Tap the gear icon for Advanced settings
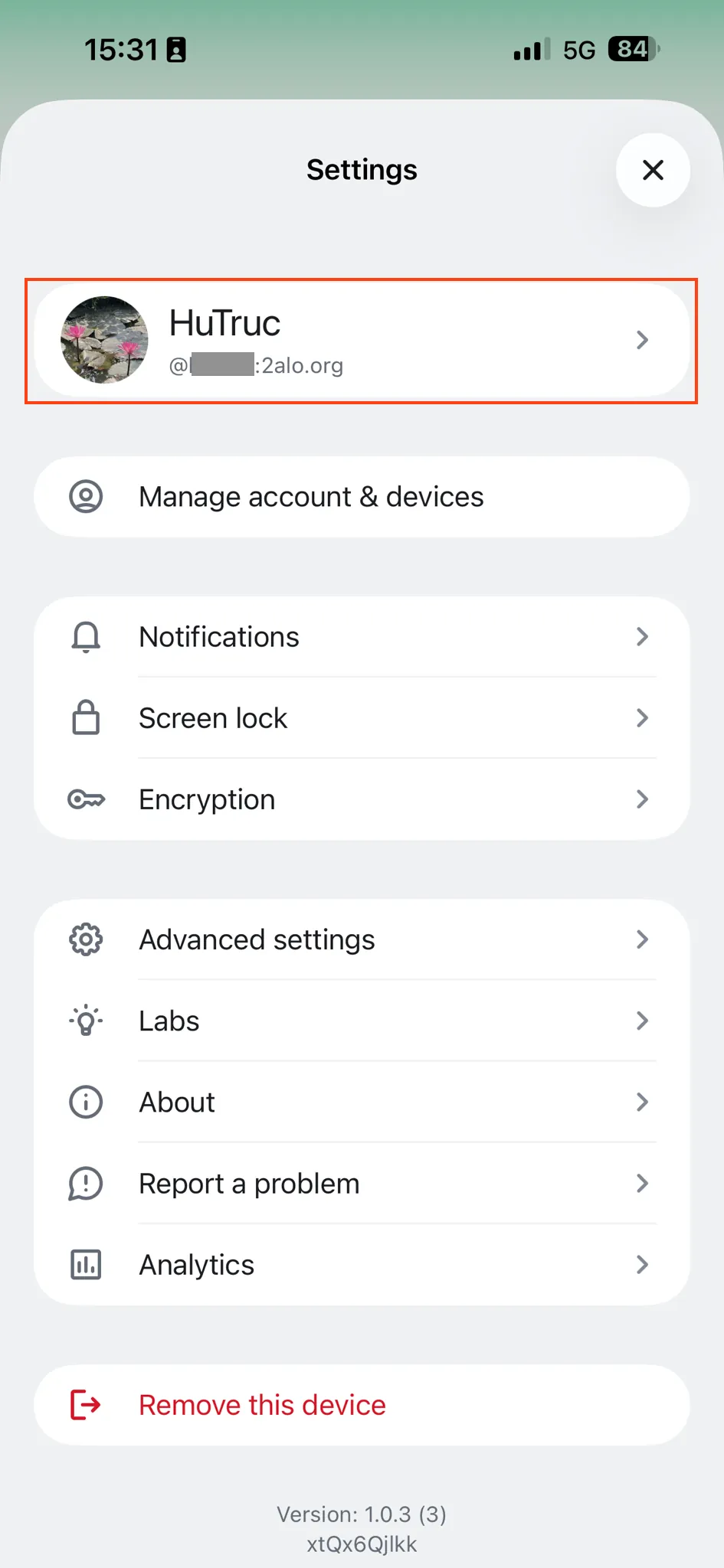Image resolution: width=724 pixels, height=1568 pixels. 86,939
